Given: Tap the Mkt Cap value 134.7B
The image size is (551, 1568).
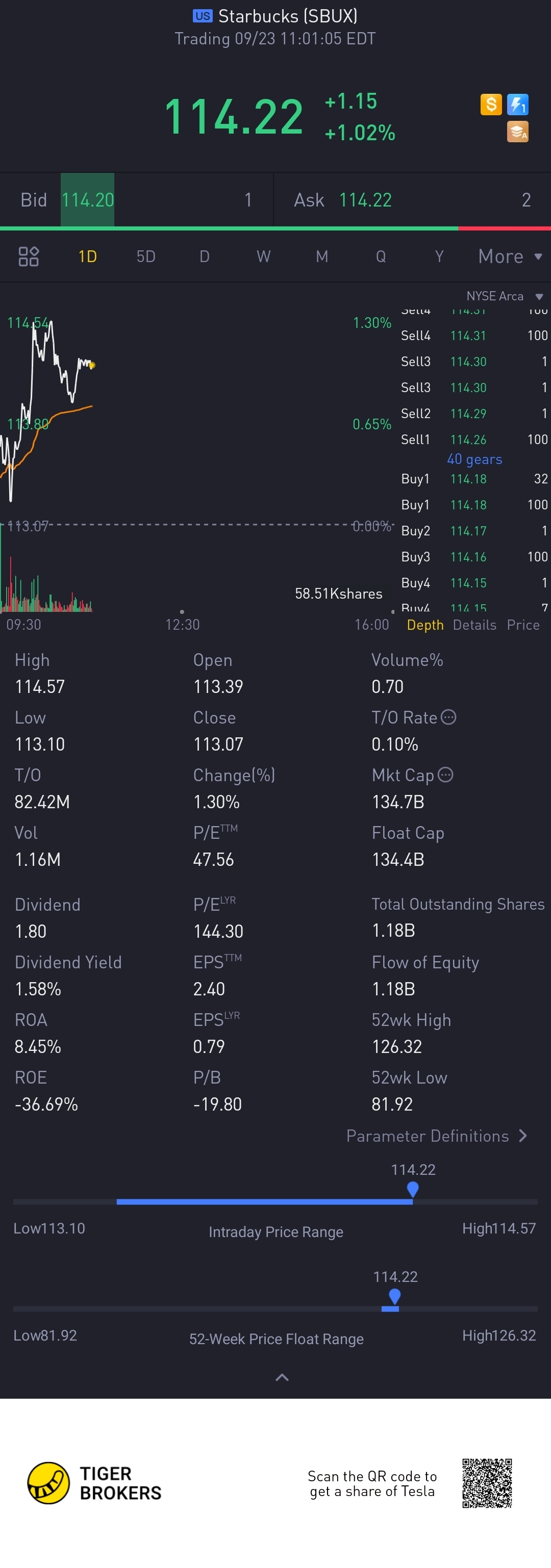Looking at the screenshot, I should [397, 802].
